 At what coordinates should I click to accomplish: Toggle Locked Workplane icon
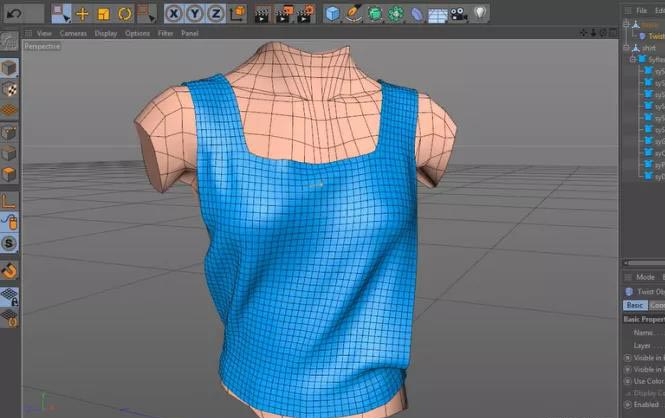pos(9,296)
